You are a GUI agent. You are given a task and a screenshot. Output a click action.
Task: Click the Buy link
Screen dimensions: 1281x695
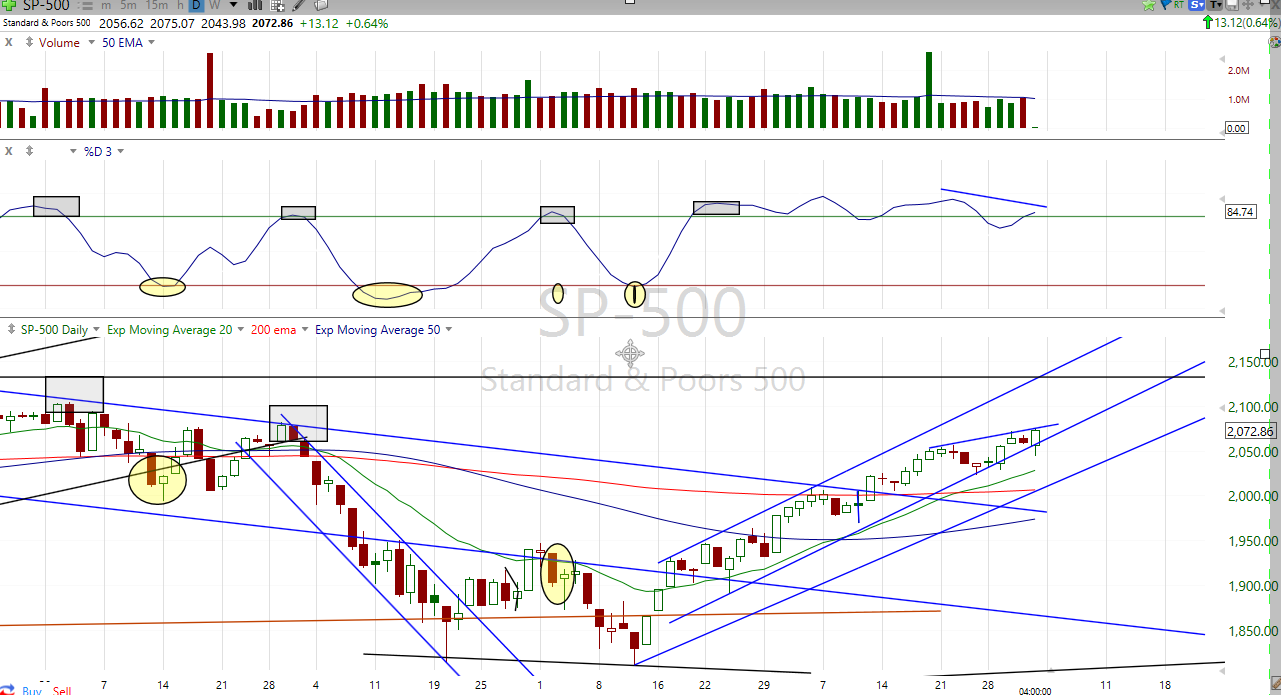tap(31, 690)
